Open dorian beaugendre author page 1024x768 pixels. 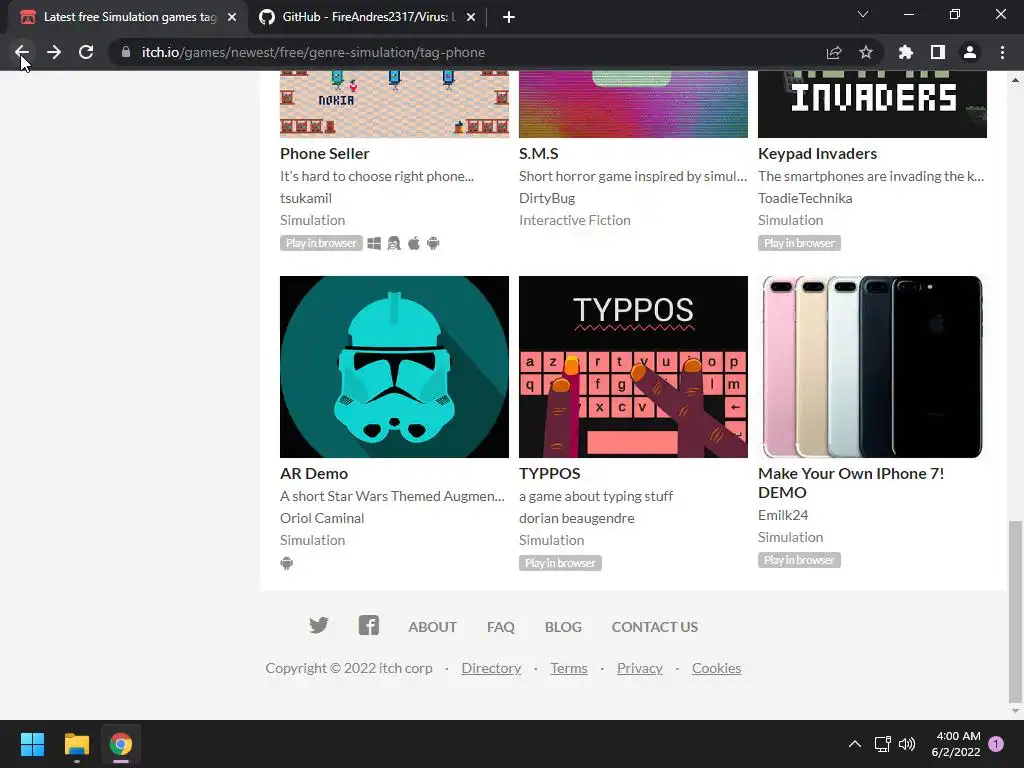577,518
